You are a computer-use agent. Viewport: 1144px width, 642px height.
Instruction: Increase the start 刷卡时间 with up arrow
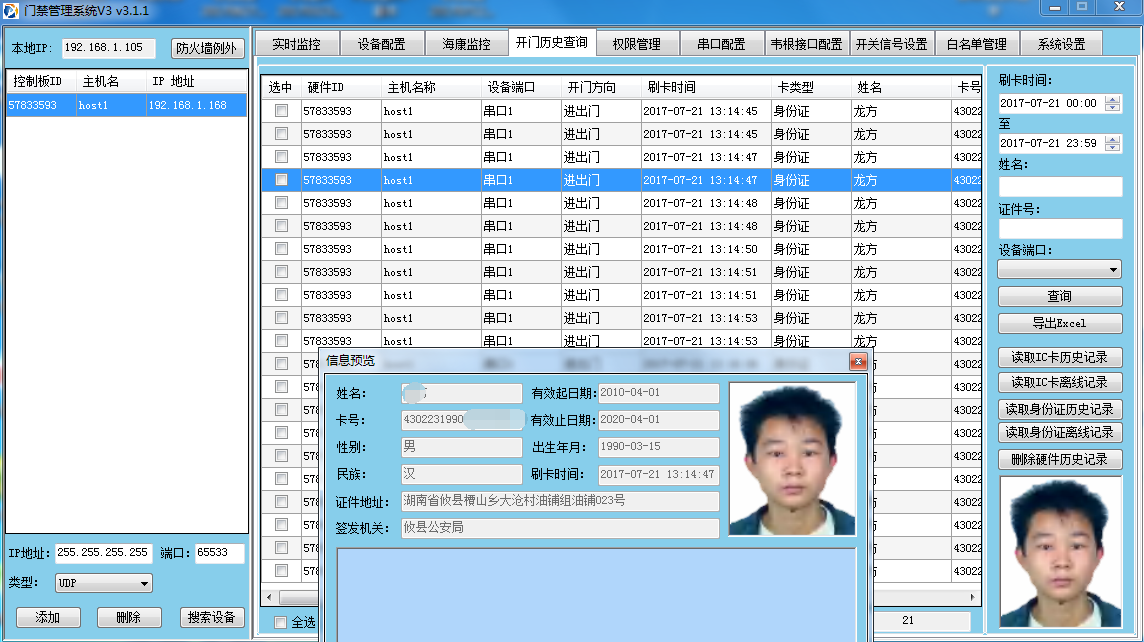coord(1113,98)
